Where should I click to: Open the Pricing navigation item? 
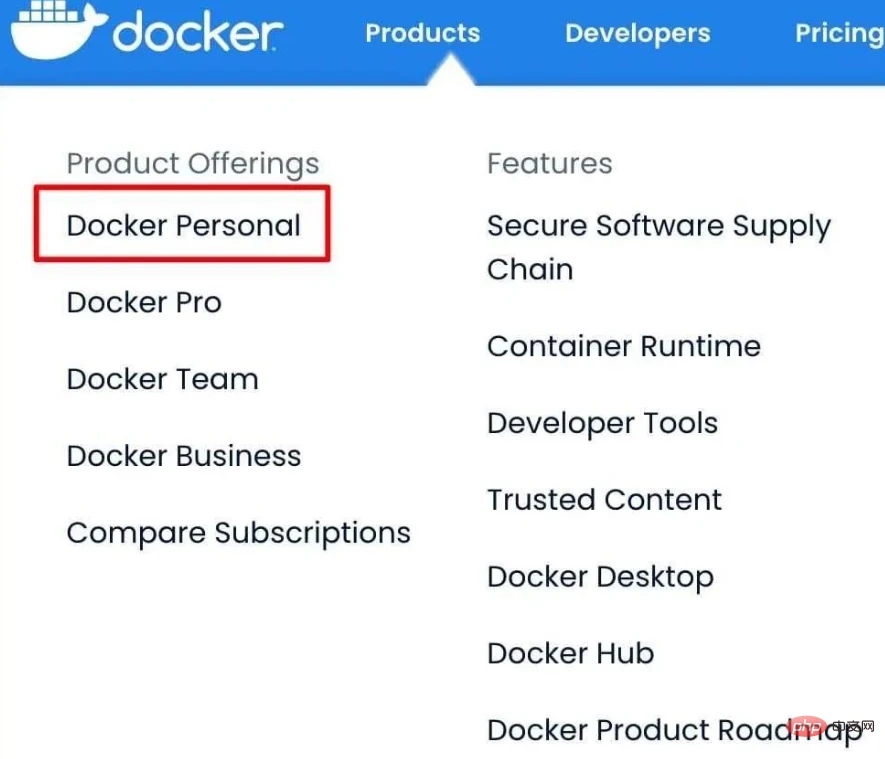coord(839,33)
